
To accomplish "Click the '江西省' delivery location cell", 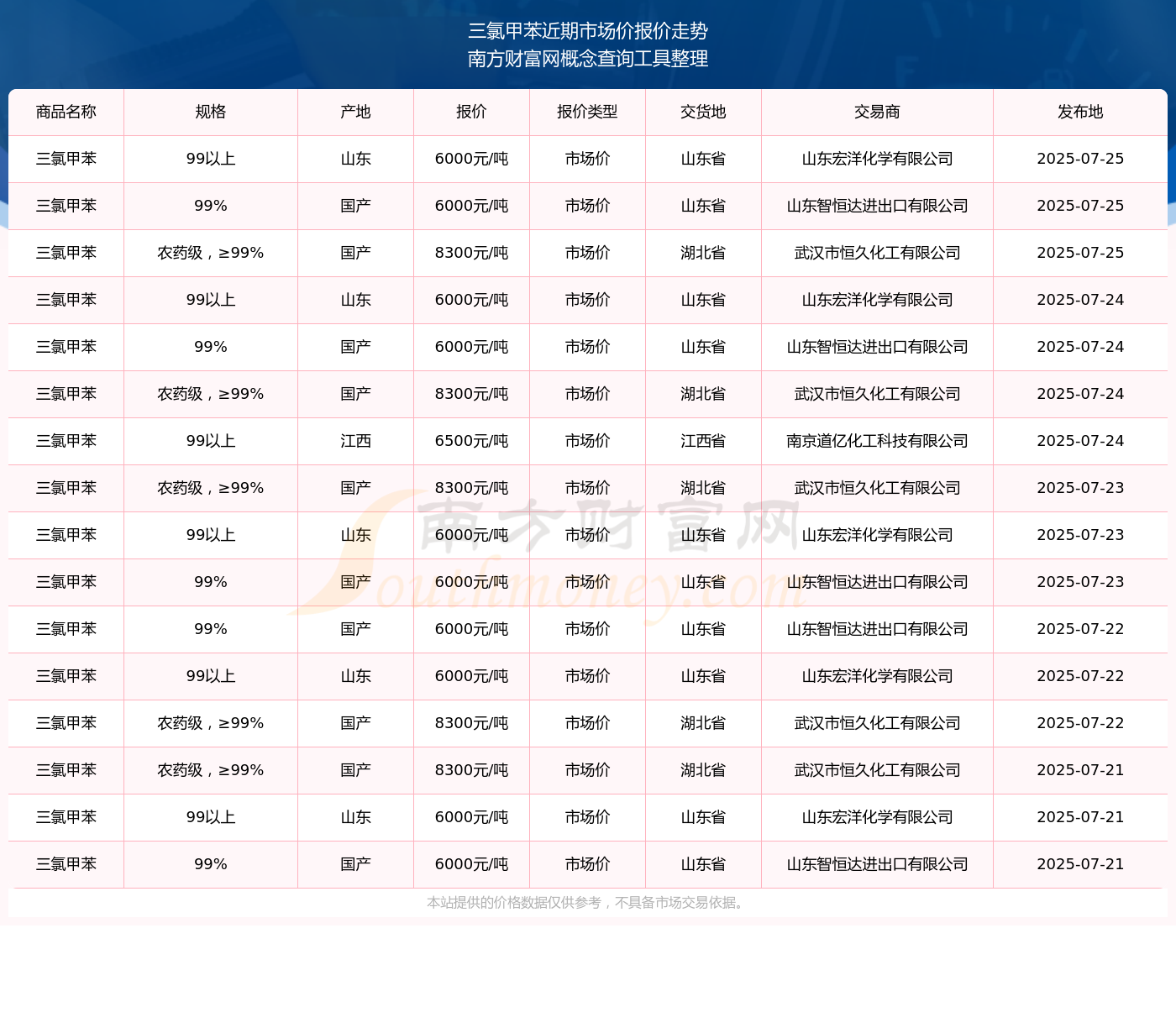I will click(704, 441).
